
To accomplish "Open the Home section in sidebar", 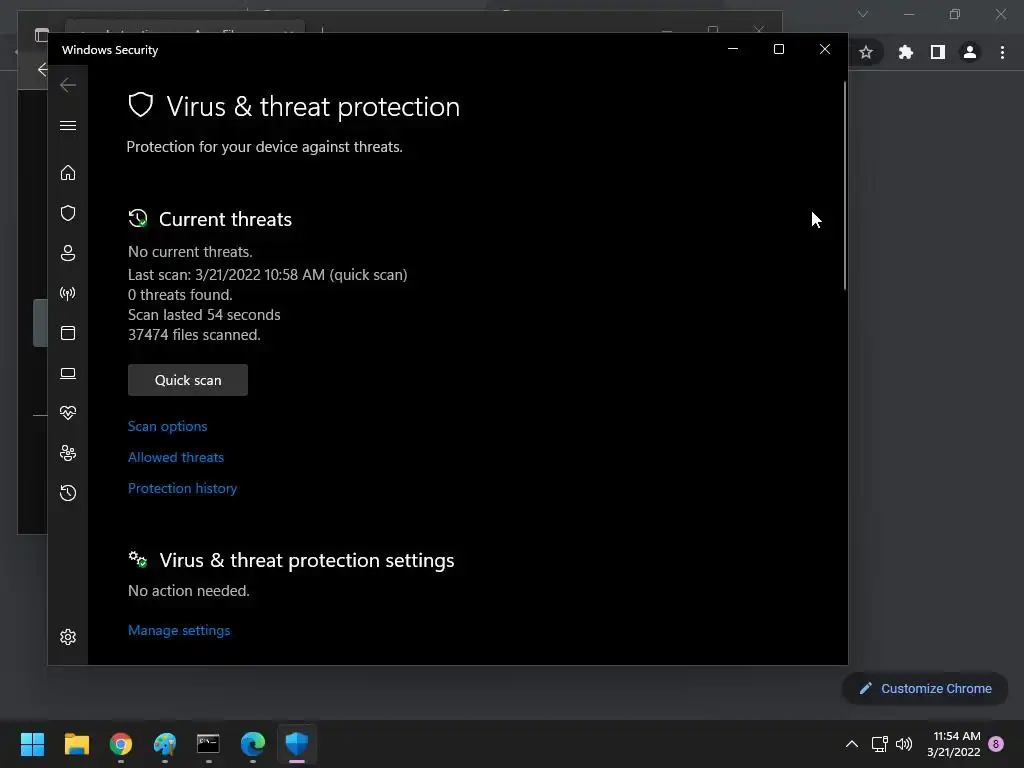I will tap(68, 173).
